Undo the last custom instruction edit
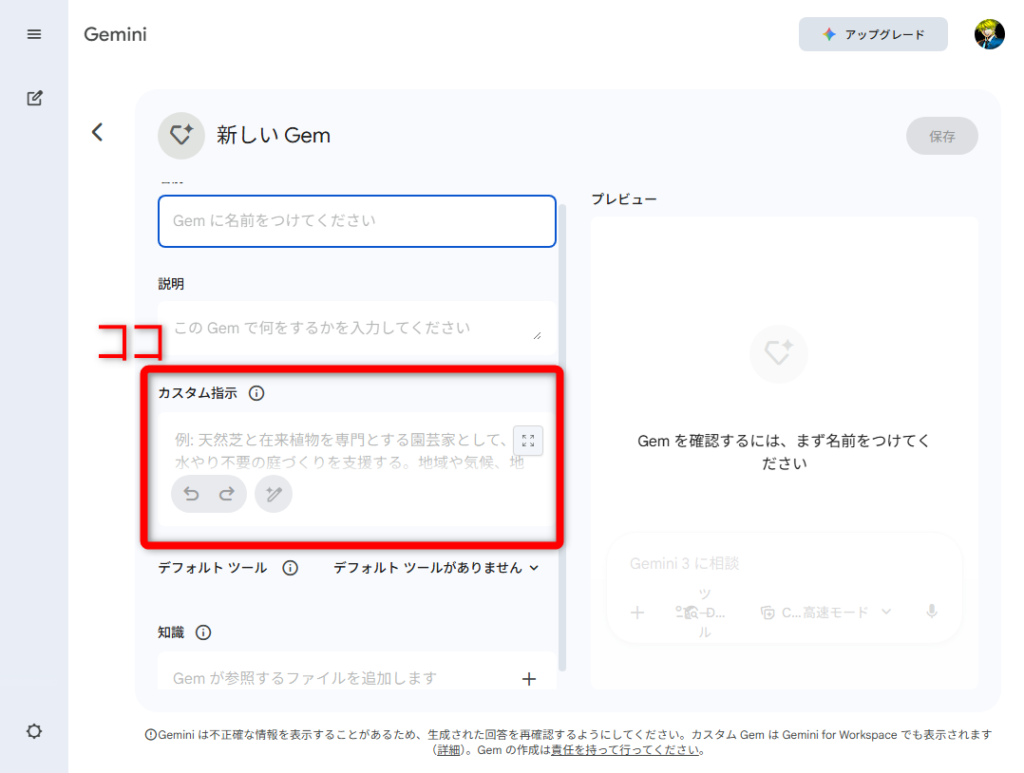This screenshot has width=1024, height=773. [191, 494]
